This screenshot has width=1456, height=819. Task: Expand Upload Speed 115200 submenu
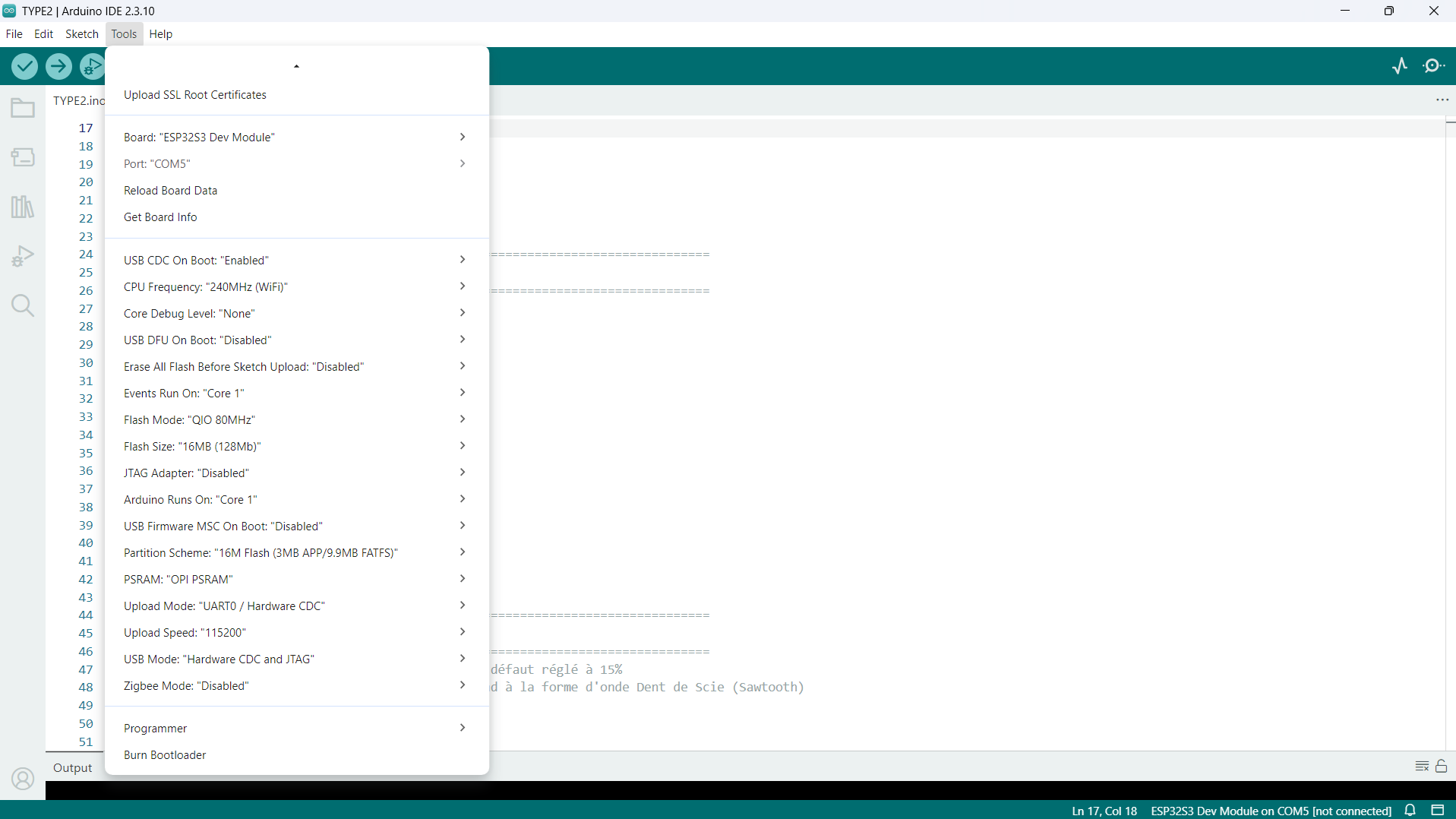[297, 633]
